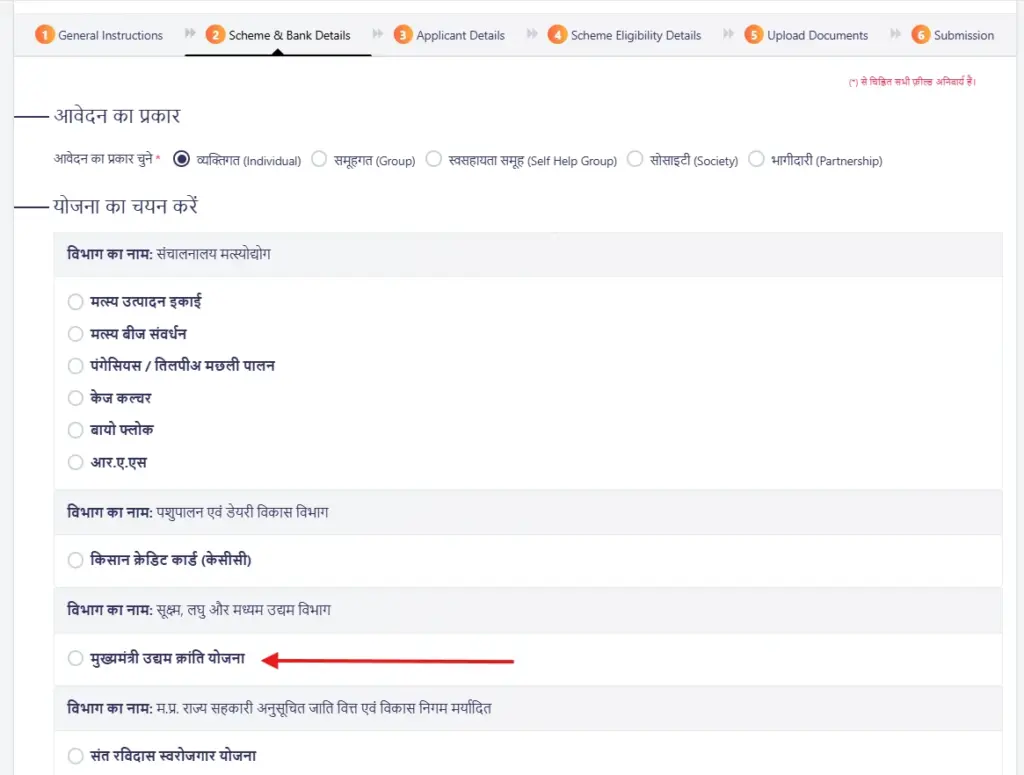Pick the केज कल्चर scheme option
This screenshot has height=775, width=1024.
tap(76, 398)
